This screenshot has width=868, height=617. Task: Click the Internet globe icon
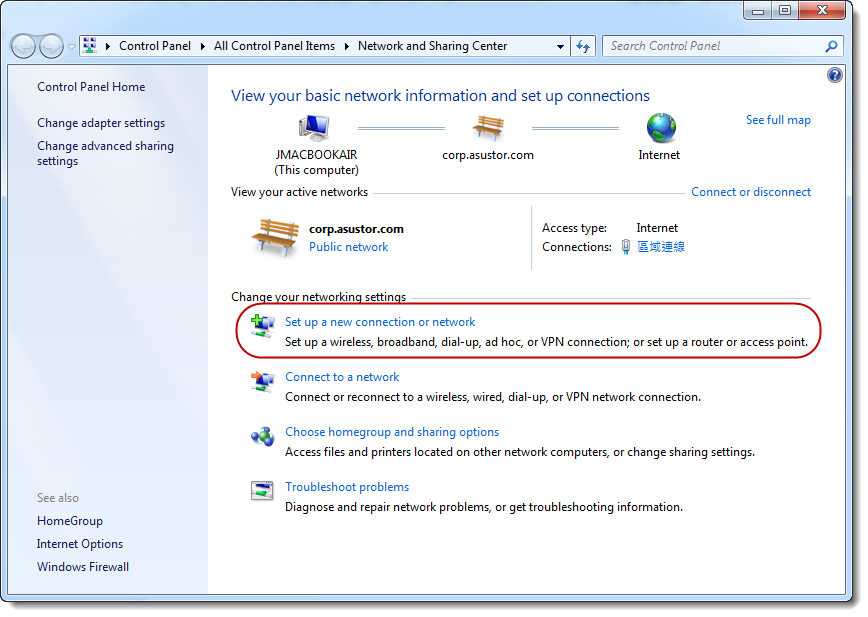point(660,127)
